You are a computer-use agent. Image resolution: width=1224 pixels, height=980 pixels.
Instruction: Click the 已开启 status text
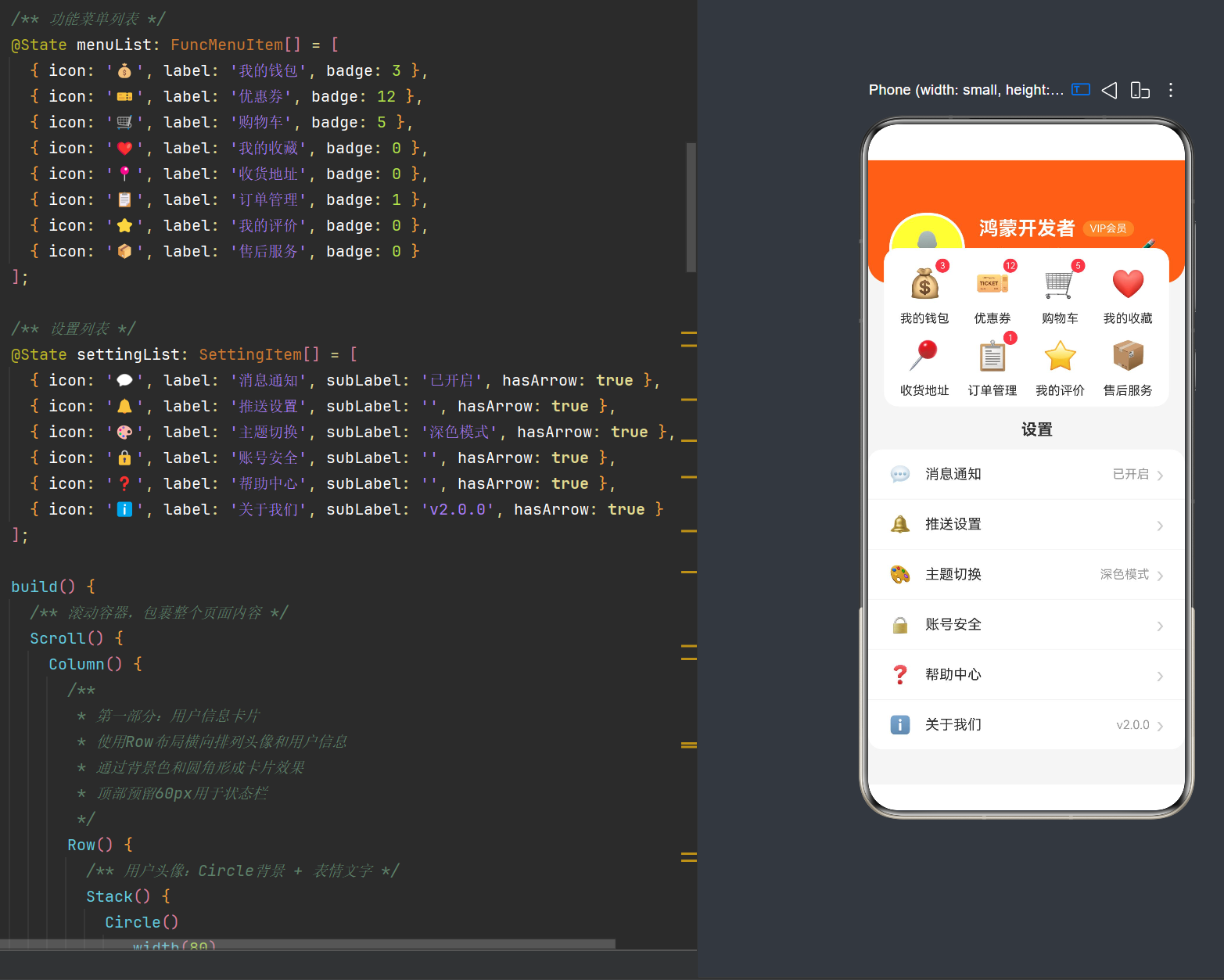(1131, 474)
